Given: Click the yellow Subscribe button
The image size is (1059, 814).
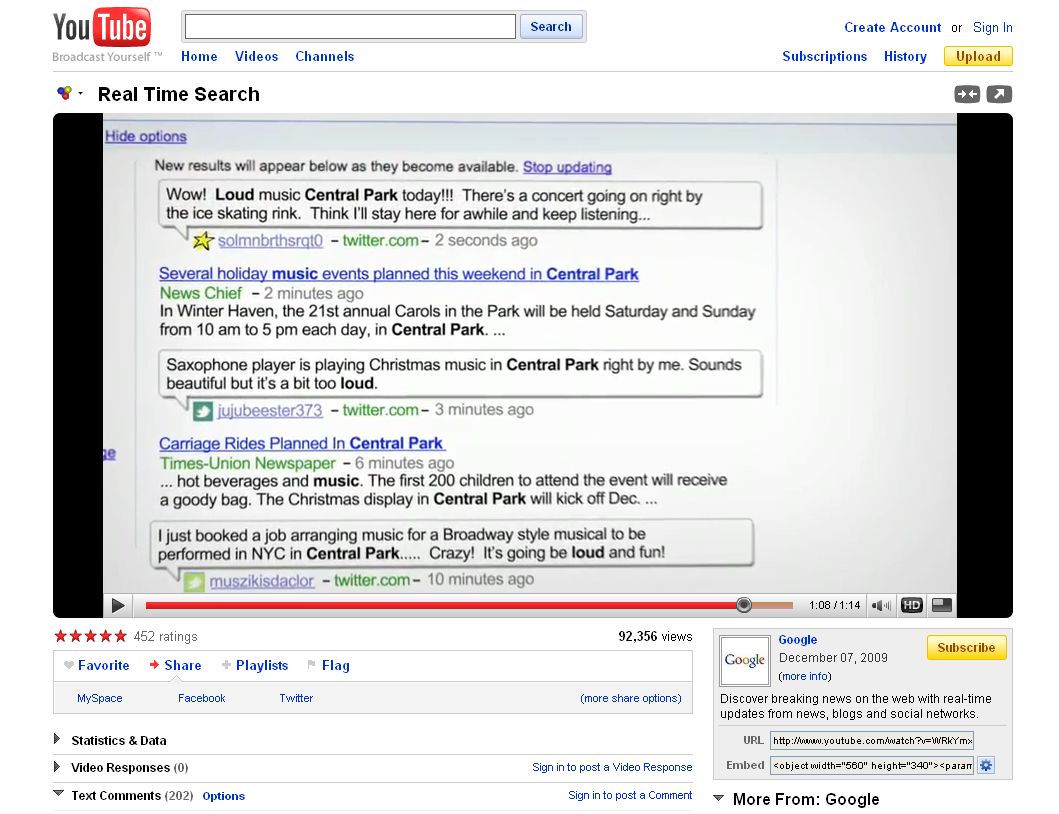Looking at the screenshot, I should point(966,648).
